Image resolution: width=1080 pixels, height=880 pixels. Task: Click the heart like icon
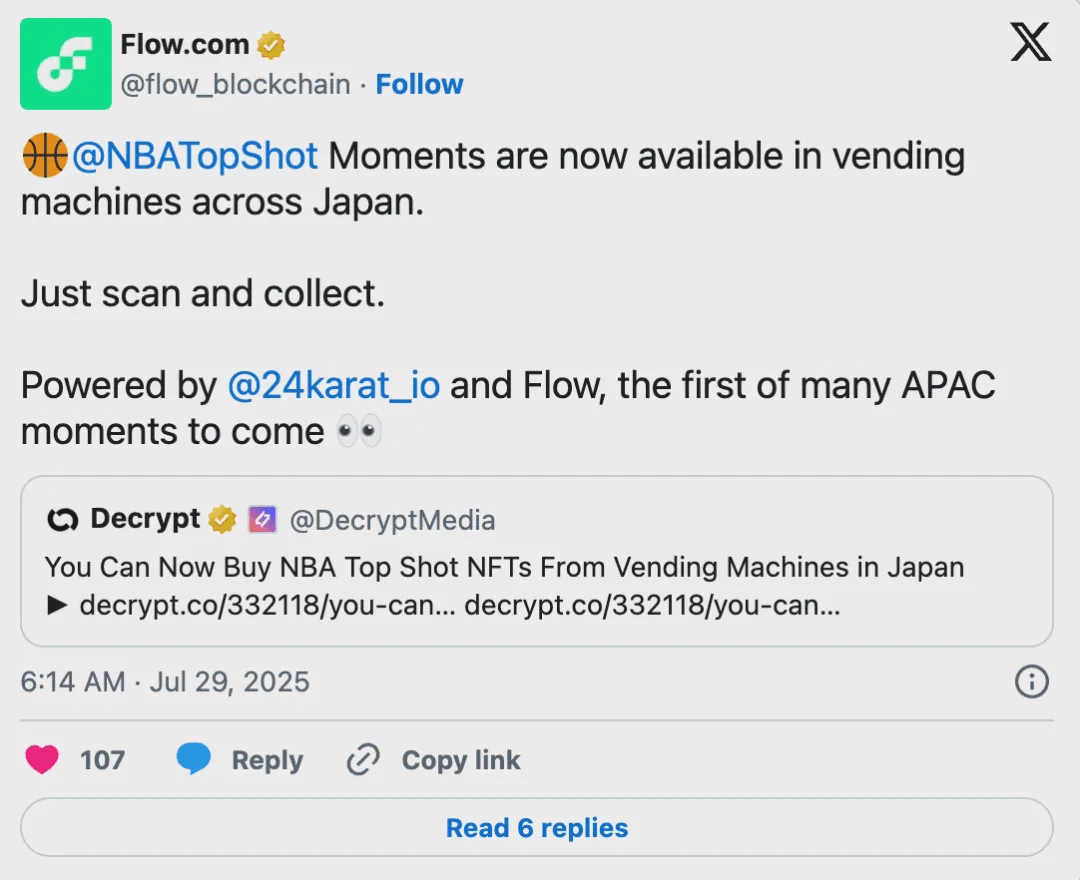pos(42,760)
